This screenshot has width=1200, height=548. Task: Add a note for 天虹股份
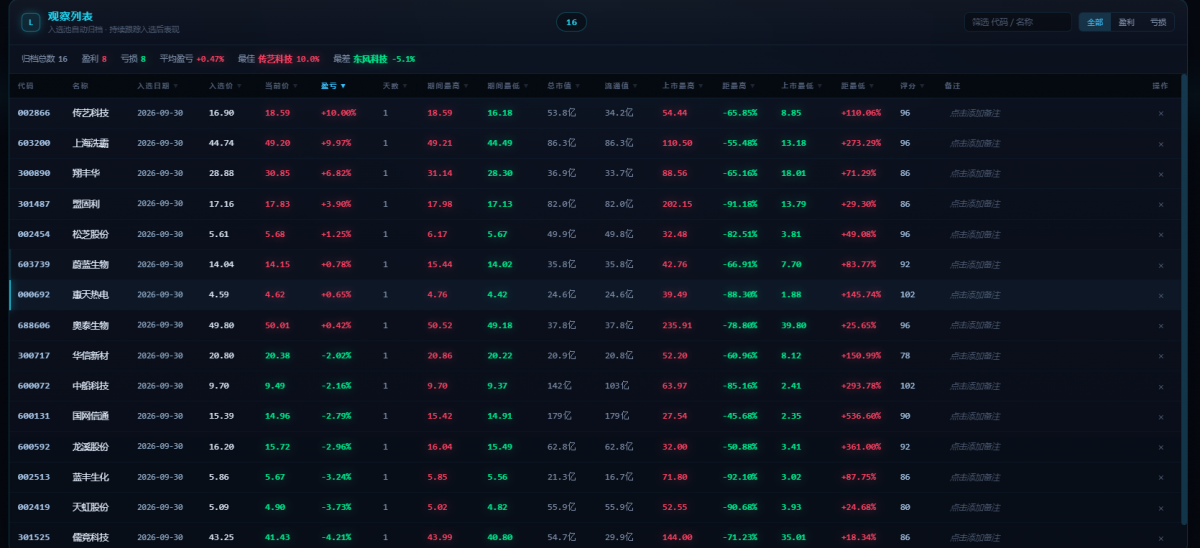[x=975, y=507]
